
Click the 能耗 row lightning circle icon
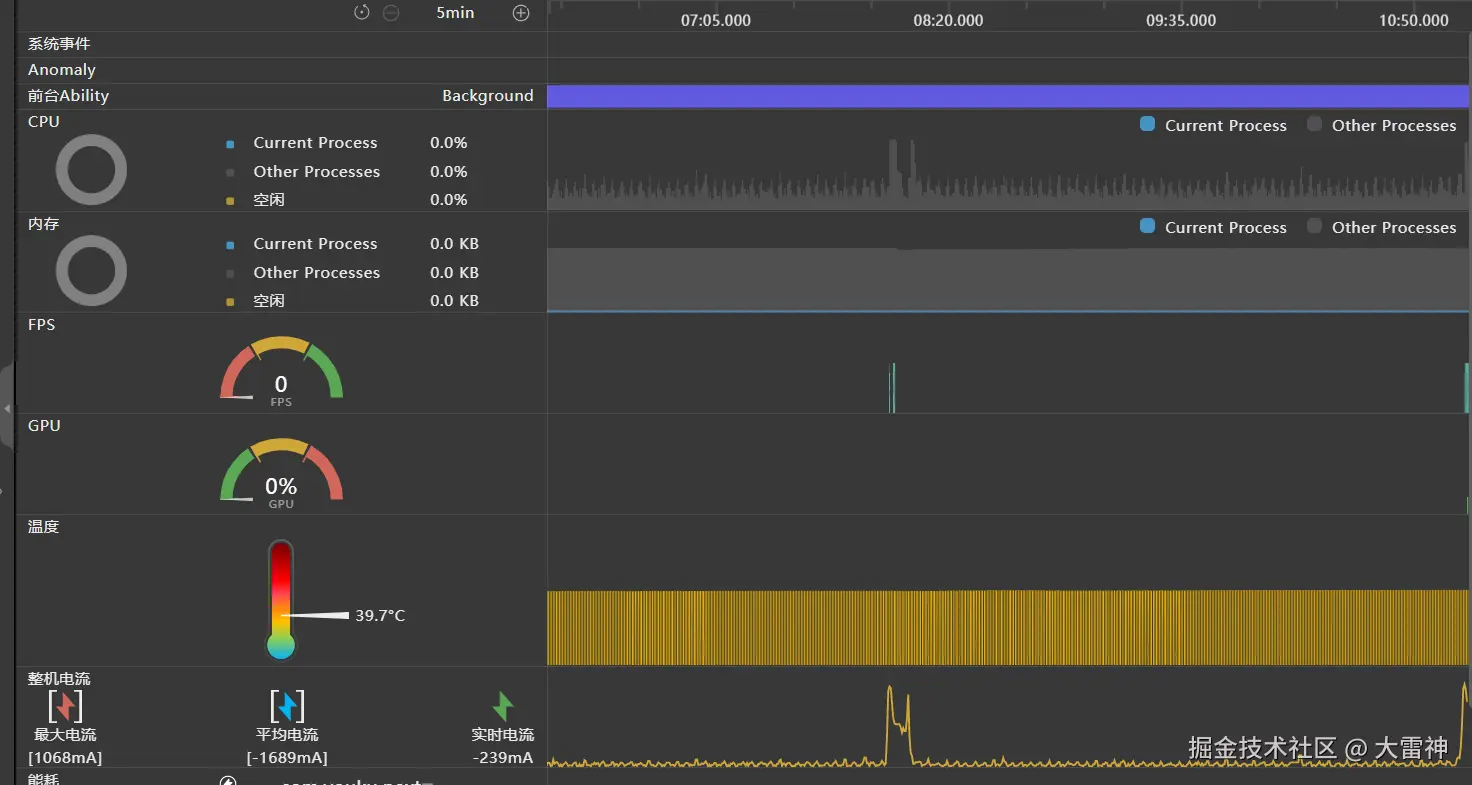228,781
